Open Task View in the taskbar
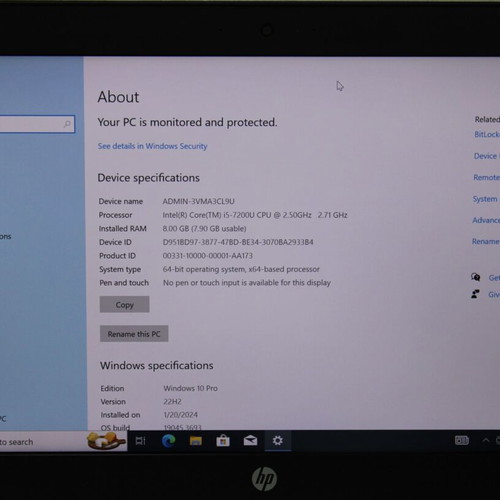Viewport: 500px width, 500px height. (141, 441)
